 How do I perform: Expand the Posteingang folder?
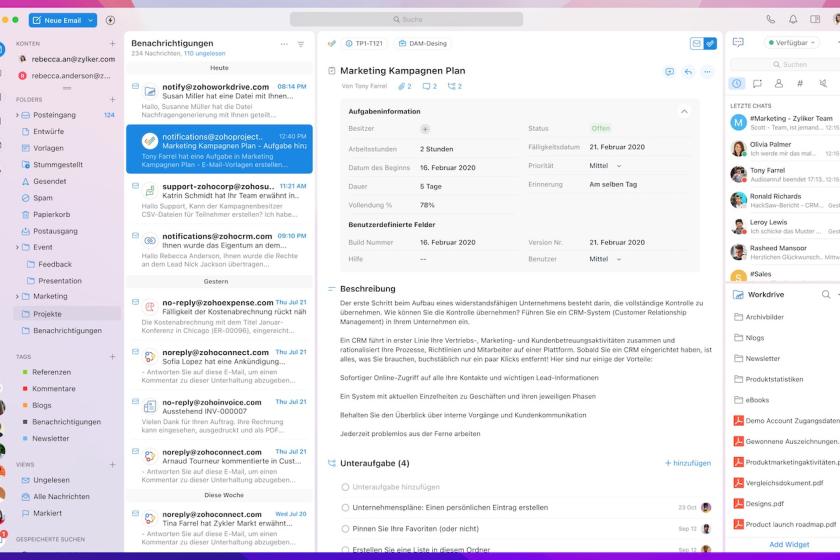click(17, 115)
